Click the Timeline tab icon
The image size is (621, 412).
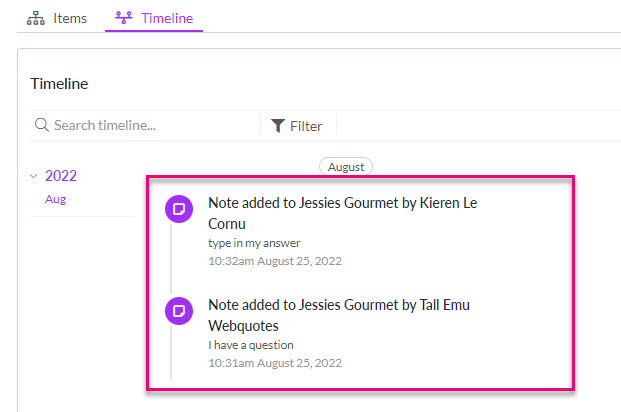click(x=124, y=18)
